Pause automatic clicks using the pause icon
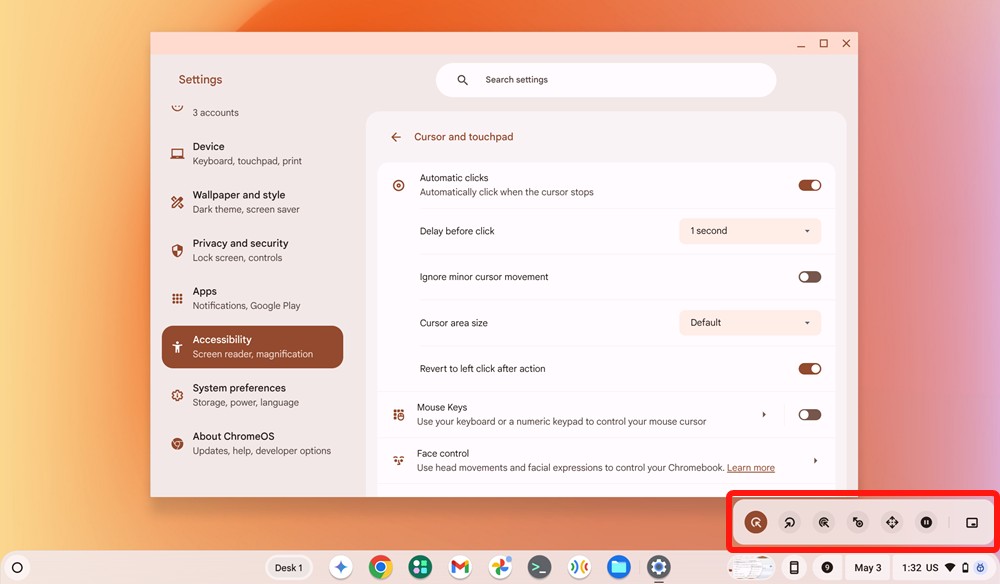 click(x=925, y=521)
